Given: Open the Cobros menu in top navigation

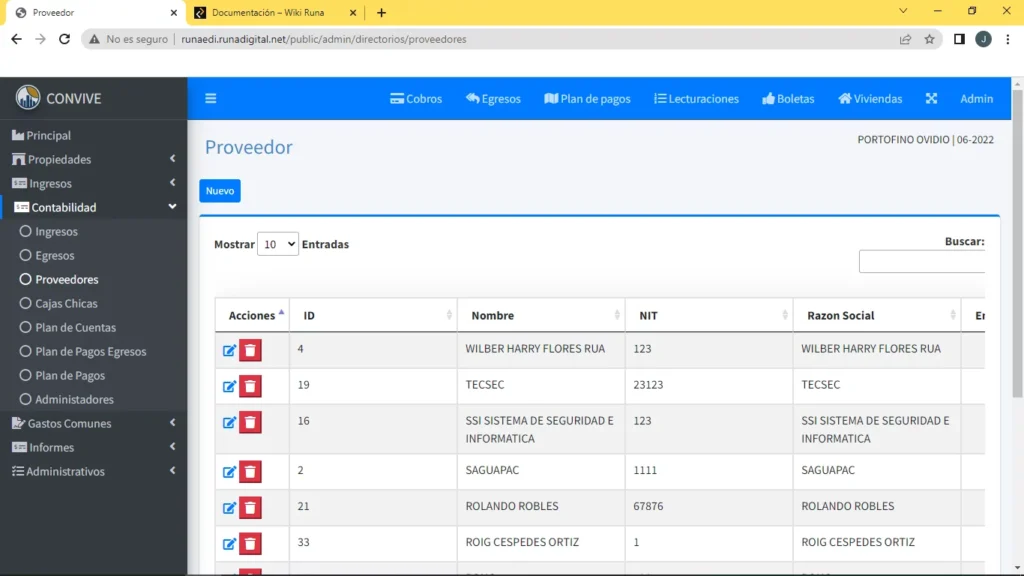Looking at the screenshot, I should pyautogui.click(x=416, y=99).
